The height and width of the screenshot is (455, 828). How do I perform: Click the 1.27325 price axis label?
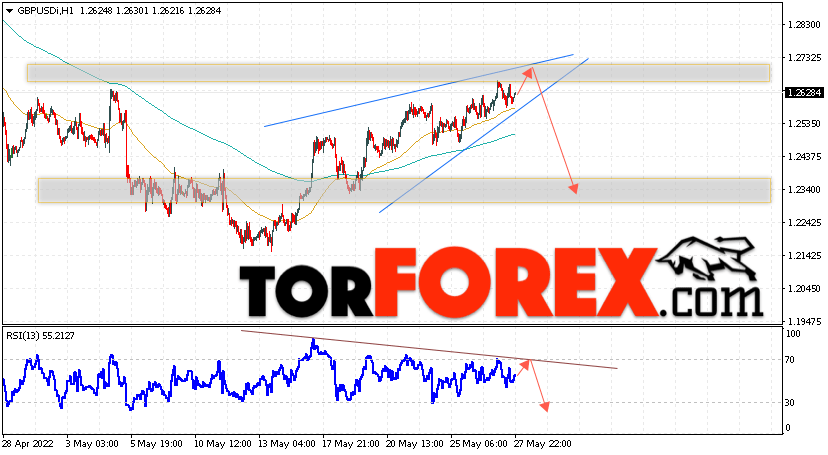click(804, 58)
